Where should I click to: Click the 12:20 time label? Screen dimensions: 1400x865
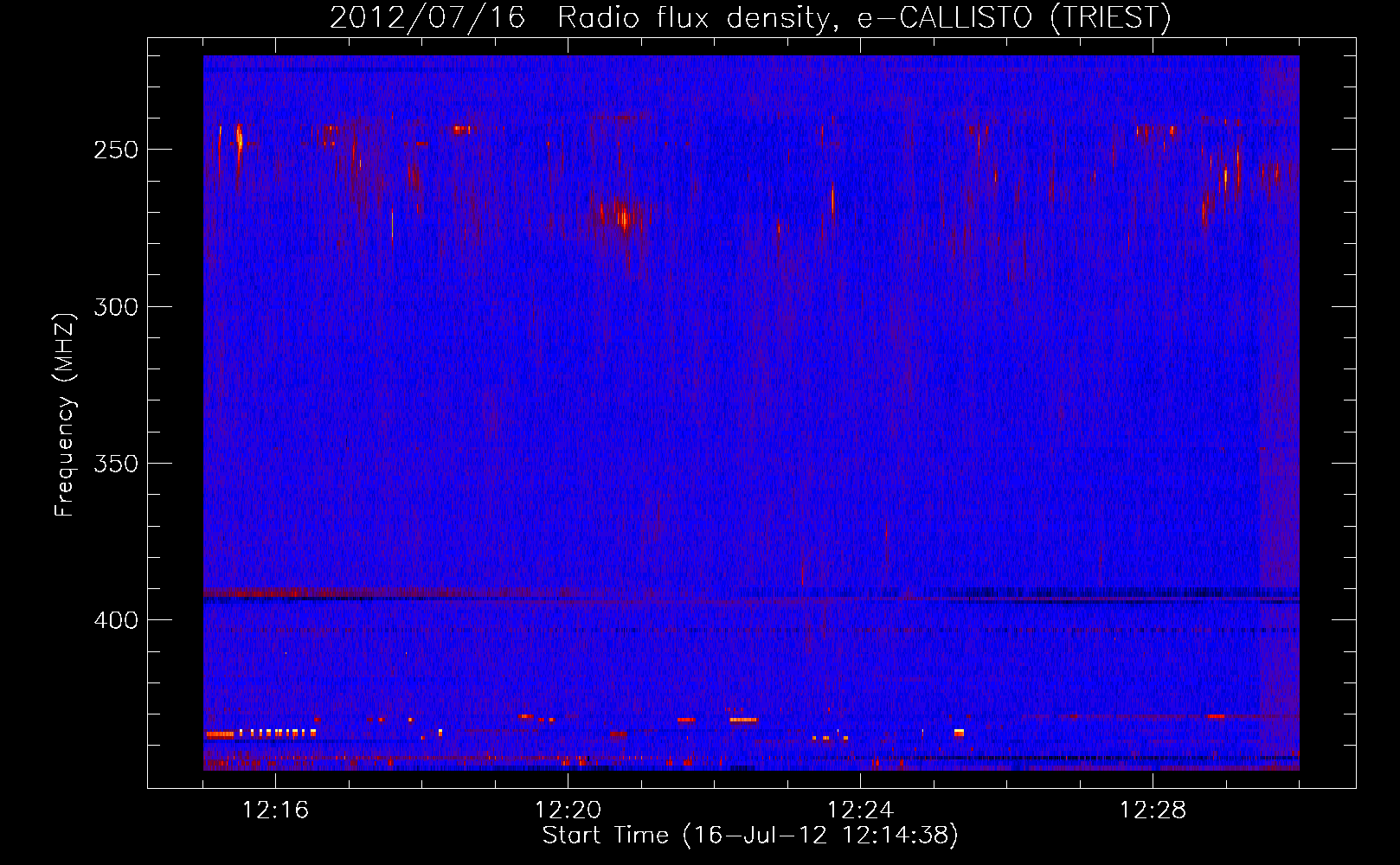tap(568, 811)
